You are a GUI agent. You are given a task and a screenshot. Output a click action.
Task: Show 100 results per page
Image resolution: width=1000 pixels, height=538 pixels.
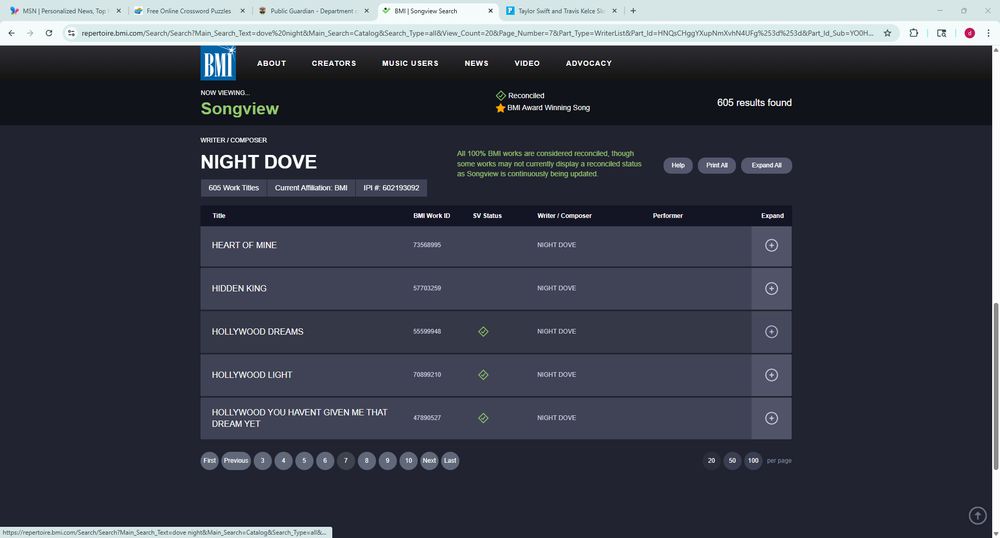(x=753, y=460)
